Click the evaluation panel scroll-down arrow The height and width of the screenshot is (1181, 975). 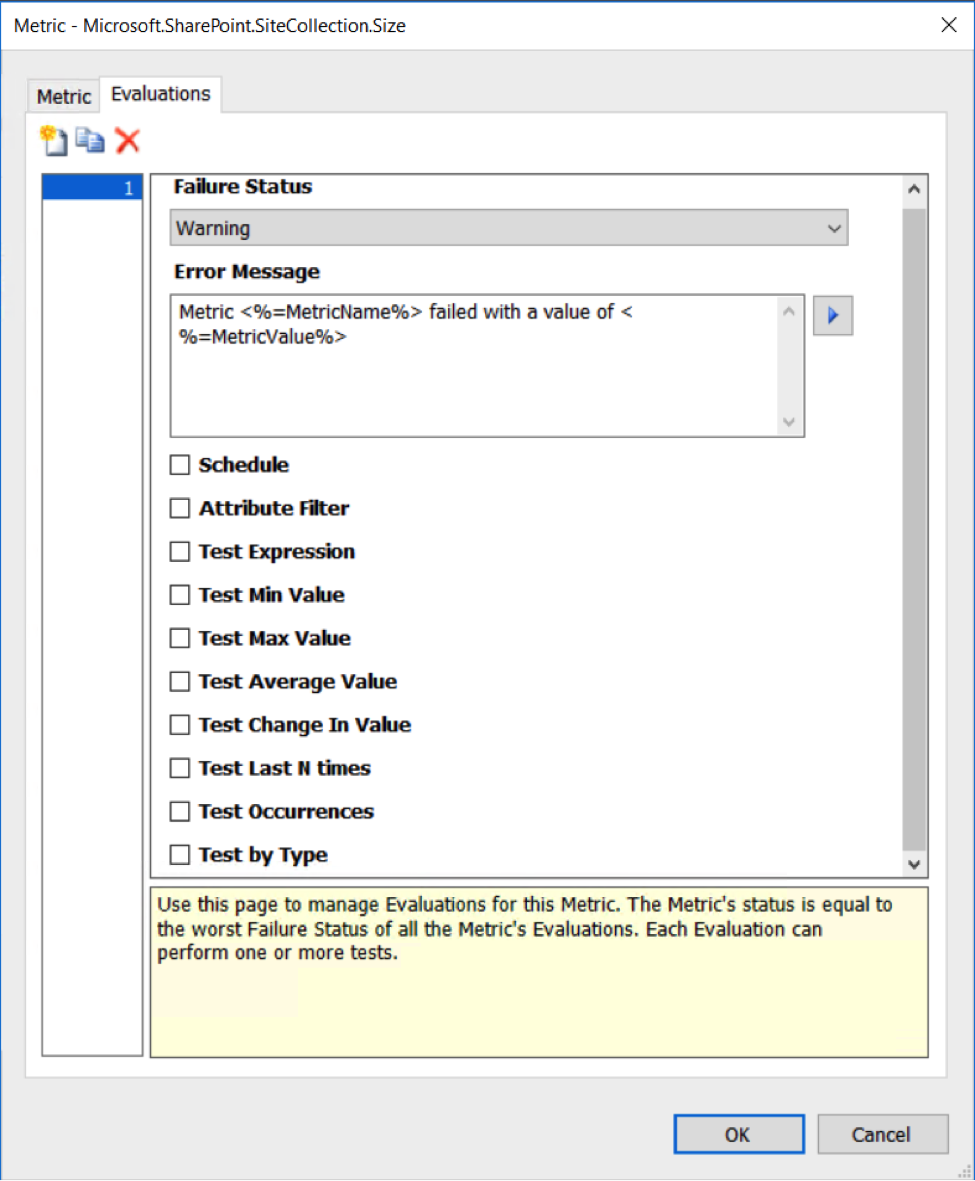click(x=914, y=864)
